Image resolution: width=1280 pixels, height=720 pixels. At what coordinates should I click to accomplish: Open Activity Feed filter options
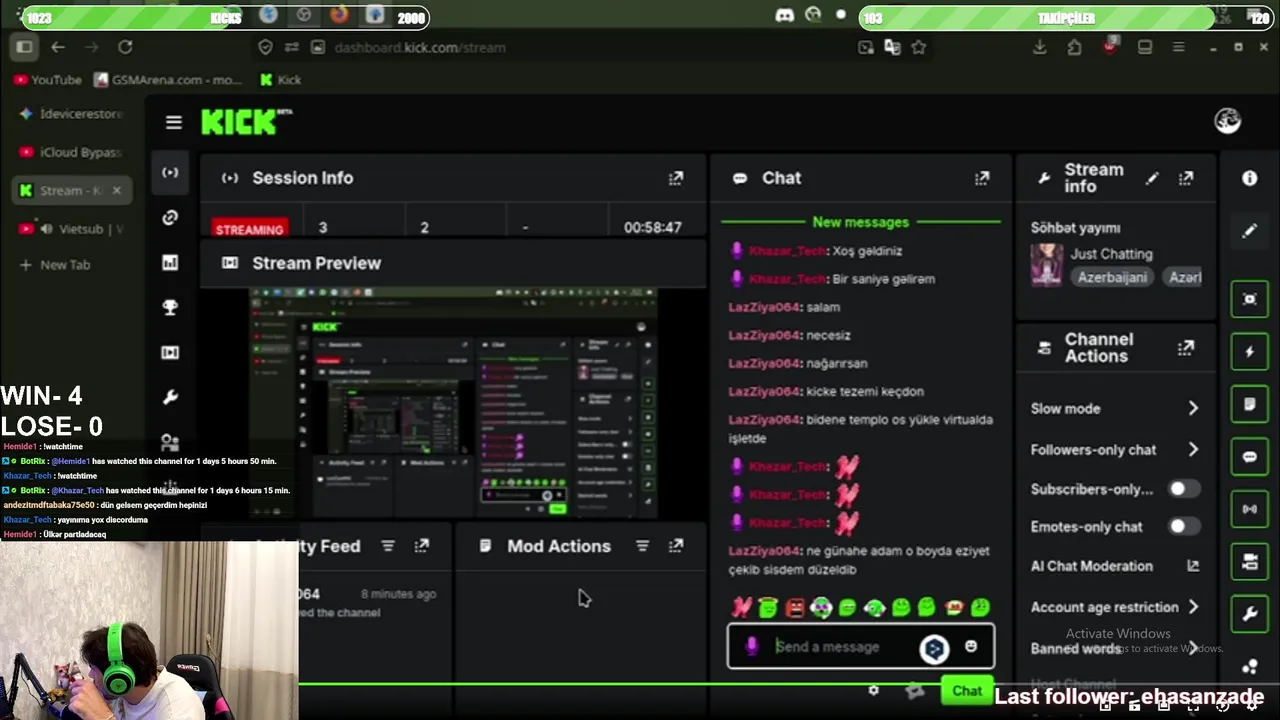click(x=388, y=546)
